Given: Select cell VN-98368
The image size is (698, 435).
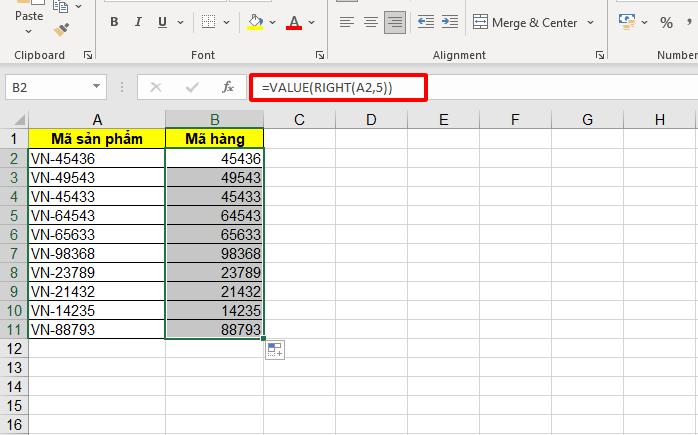Looking at the screenshot, I should tap(97, 253).
